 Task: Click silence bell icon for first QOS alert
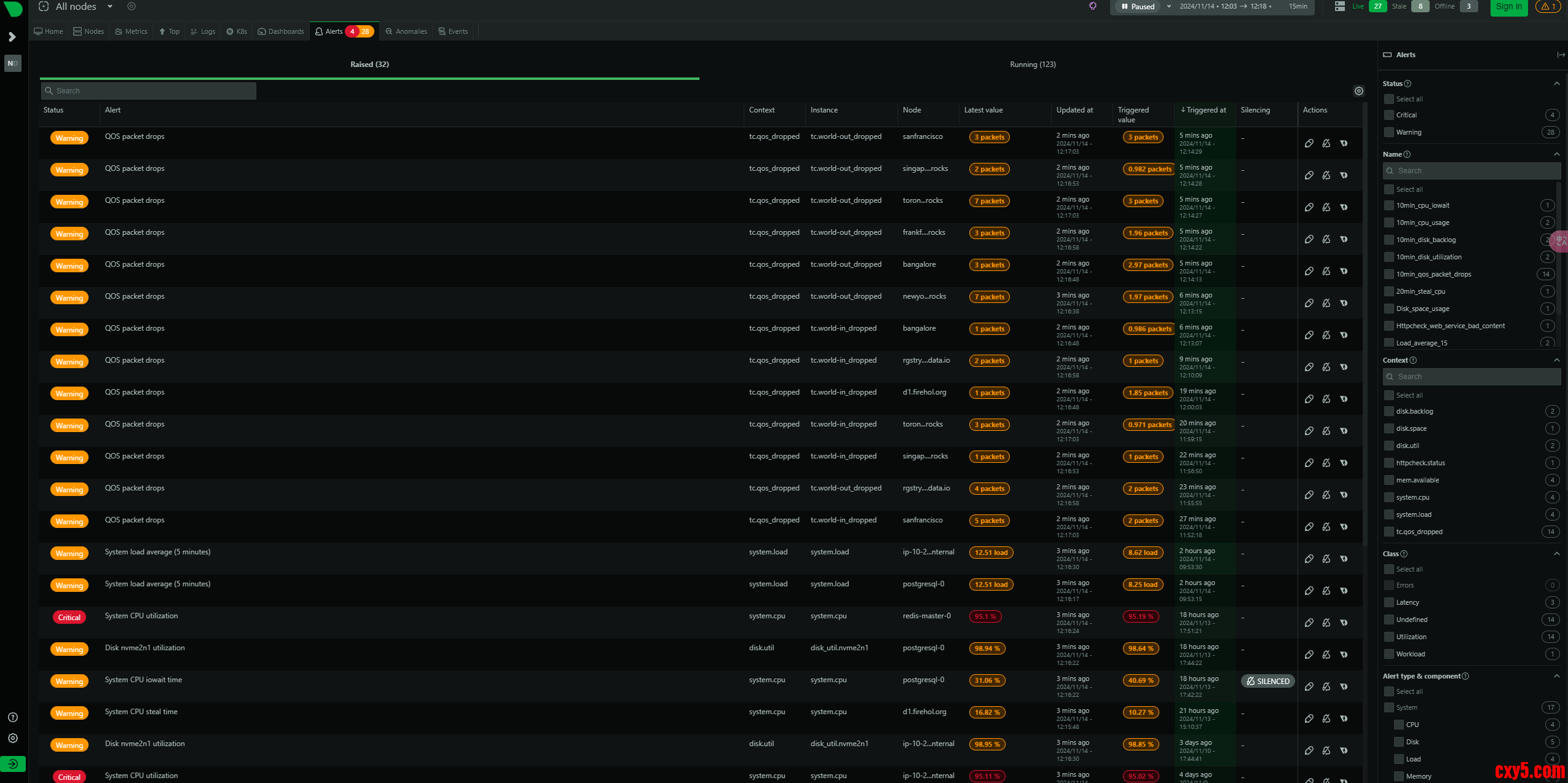[1326, 143]
